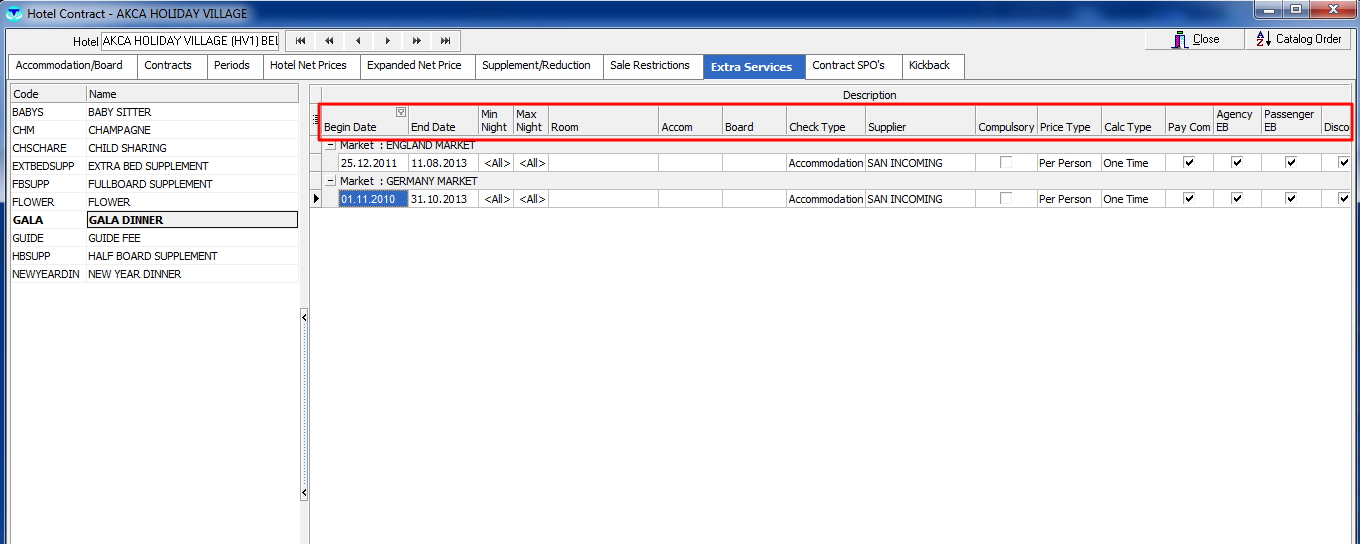
Task: Click the Hotel name input field
Action: click(x=190, y=42)
